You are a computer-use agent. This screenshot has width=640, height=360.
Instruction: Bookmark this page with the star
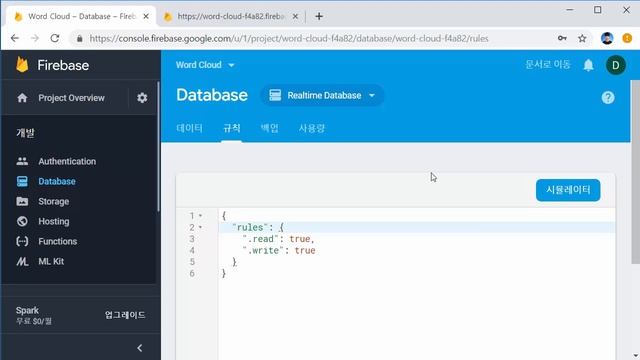582,38
